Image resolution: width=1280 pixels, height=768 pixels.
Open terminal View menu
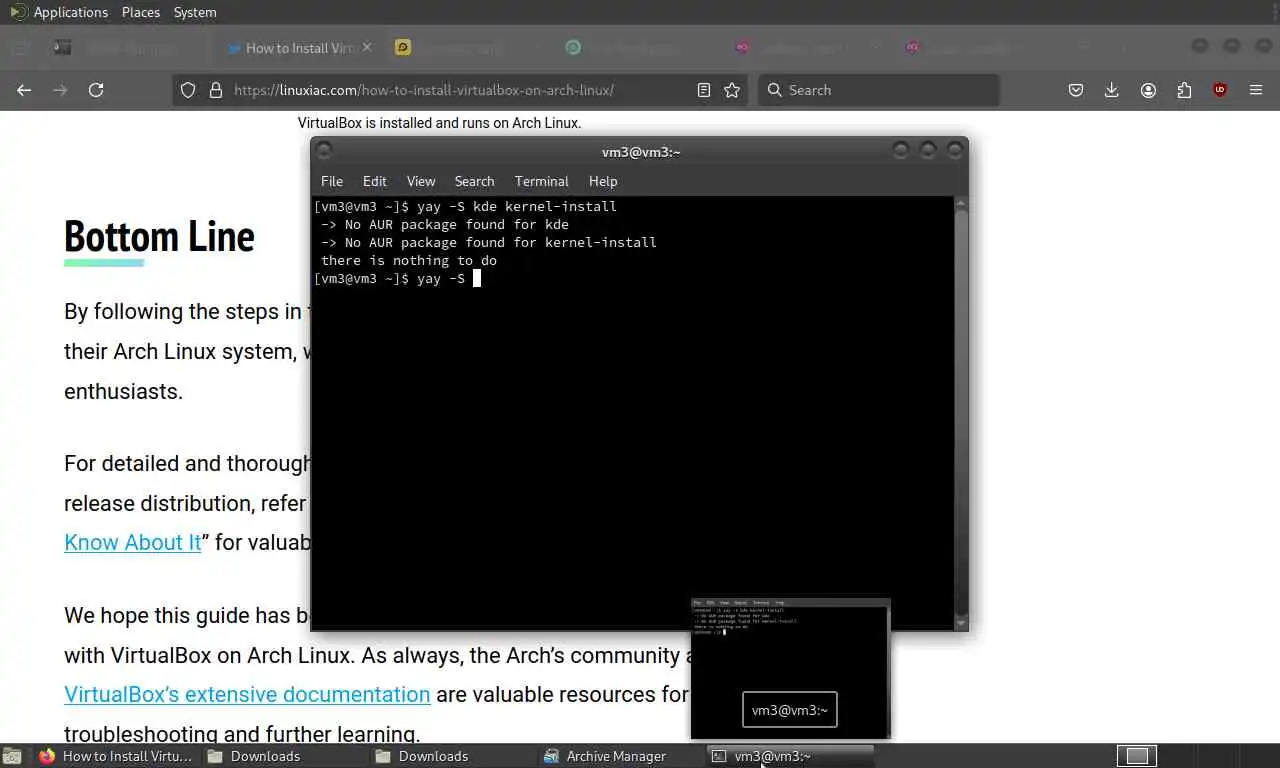point(421,181)
